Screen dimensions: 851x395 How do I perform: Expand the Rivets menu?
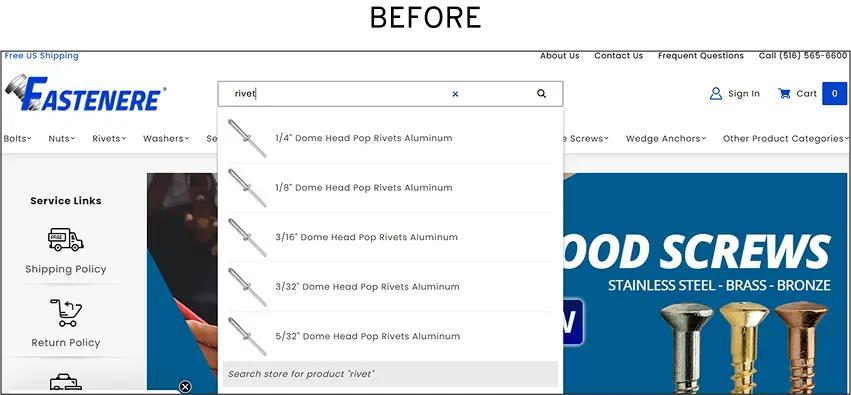pyautogui.click(x=109, y=138)
